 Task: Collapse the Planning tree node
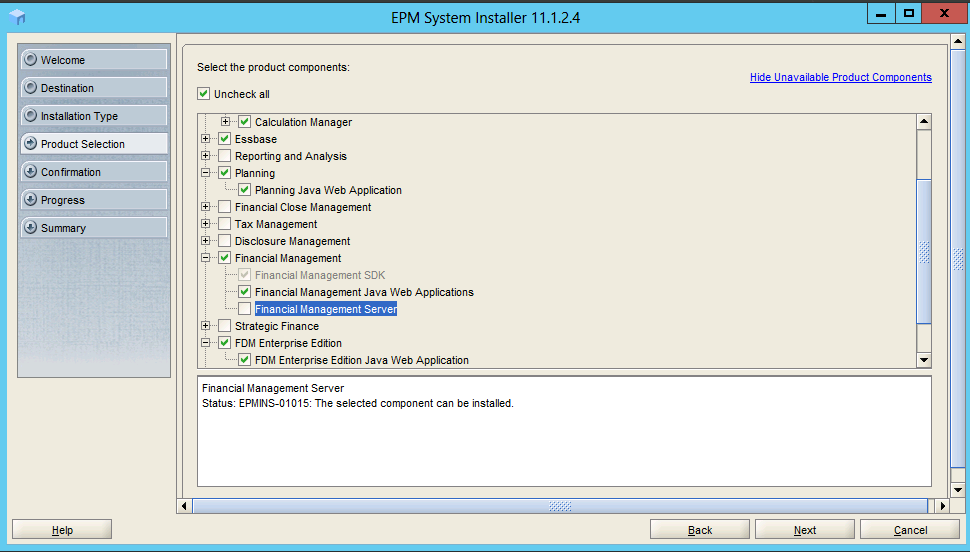click(205, 173)
